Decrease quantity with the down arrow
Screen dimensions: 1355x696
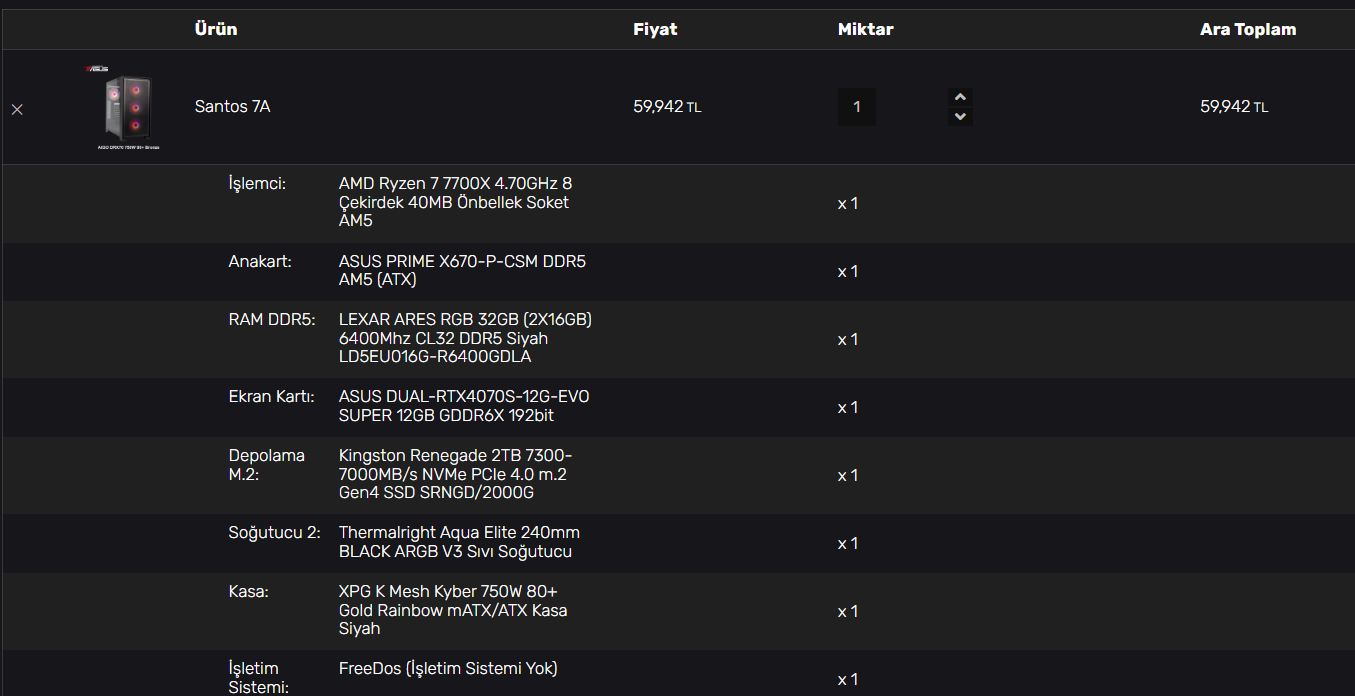pyautogui.click(x=960, y=116)
